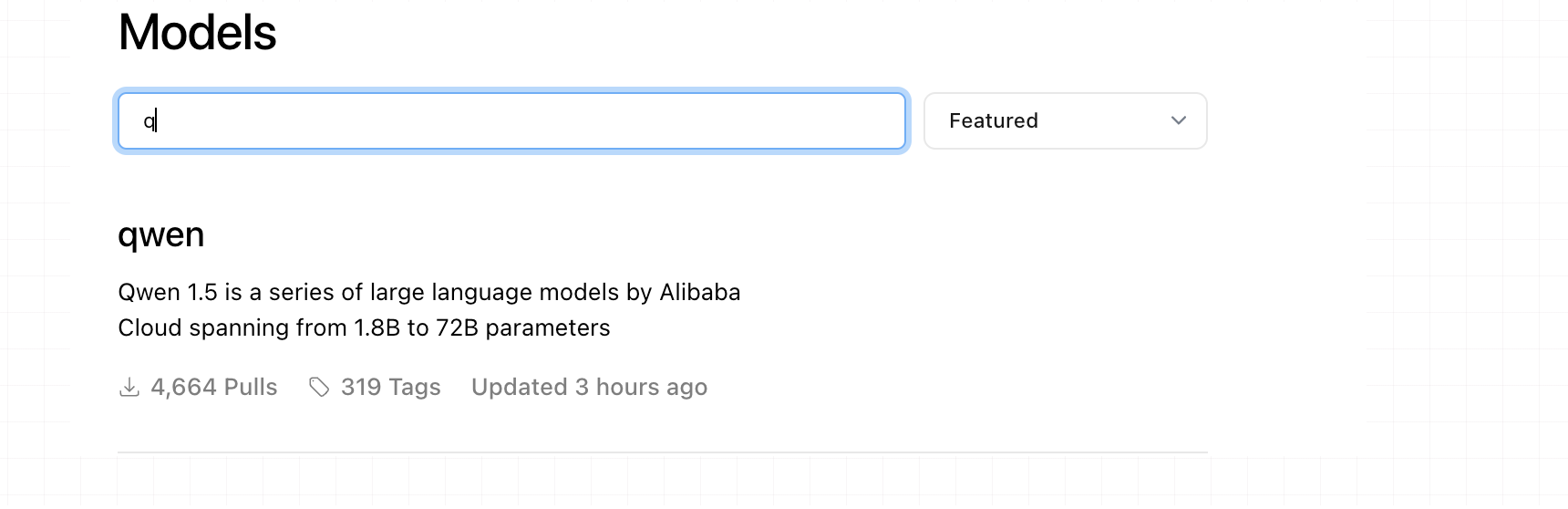Screen dimensions: 1568x509
Task: Click the Updated 3 hours ago text
Action: (589, 388)
